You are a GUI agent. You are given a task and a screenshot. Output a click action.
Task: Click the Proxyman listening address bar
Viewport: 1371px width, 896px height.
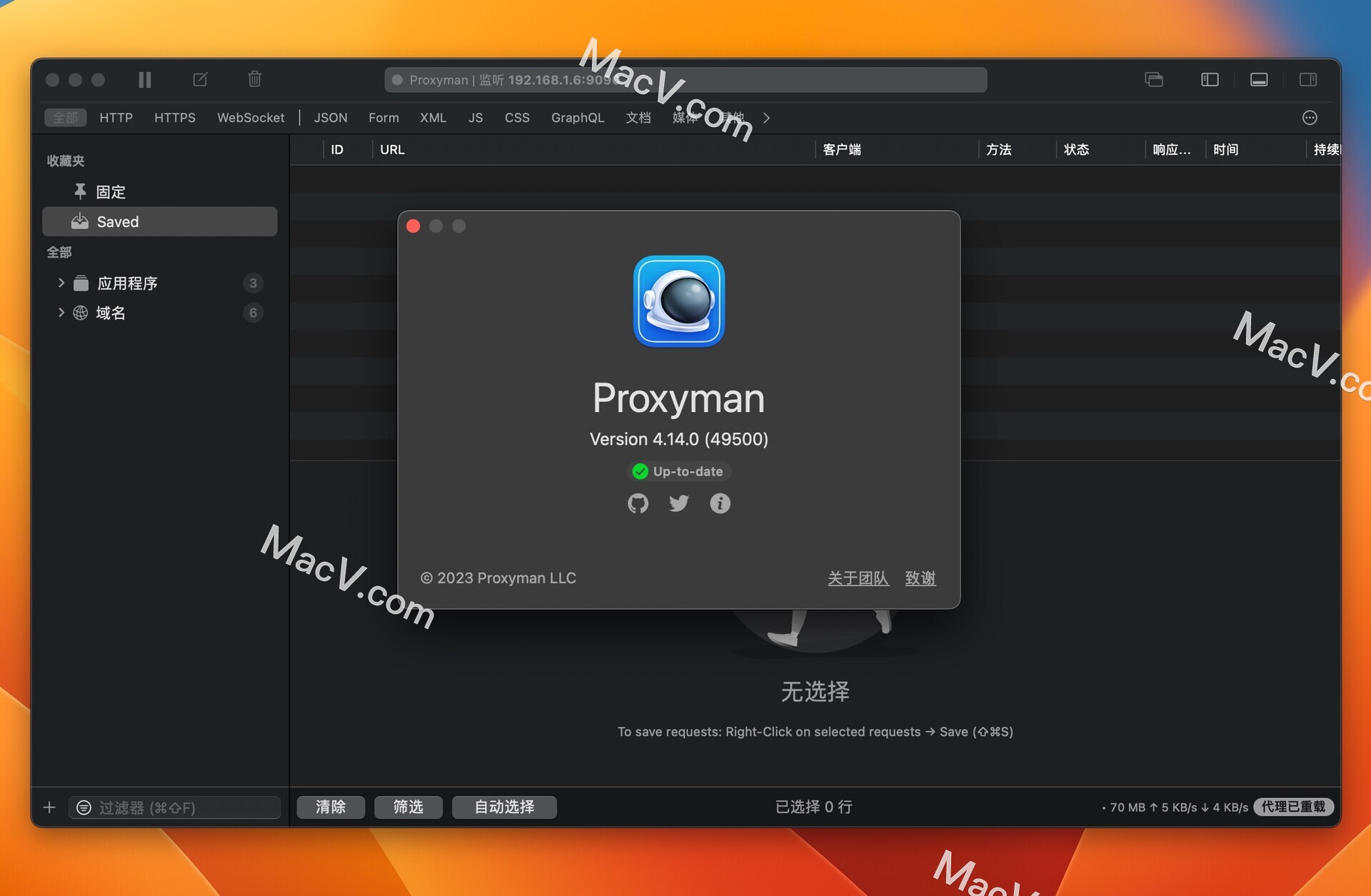685,80
